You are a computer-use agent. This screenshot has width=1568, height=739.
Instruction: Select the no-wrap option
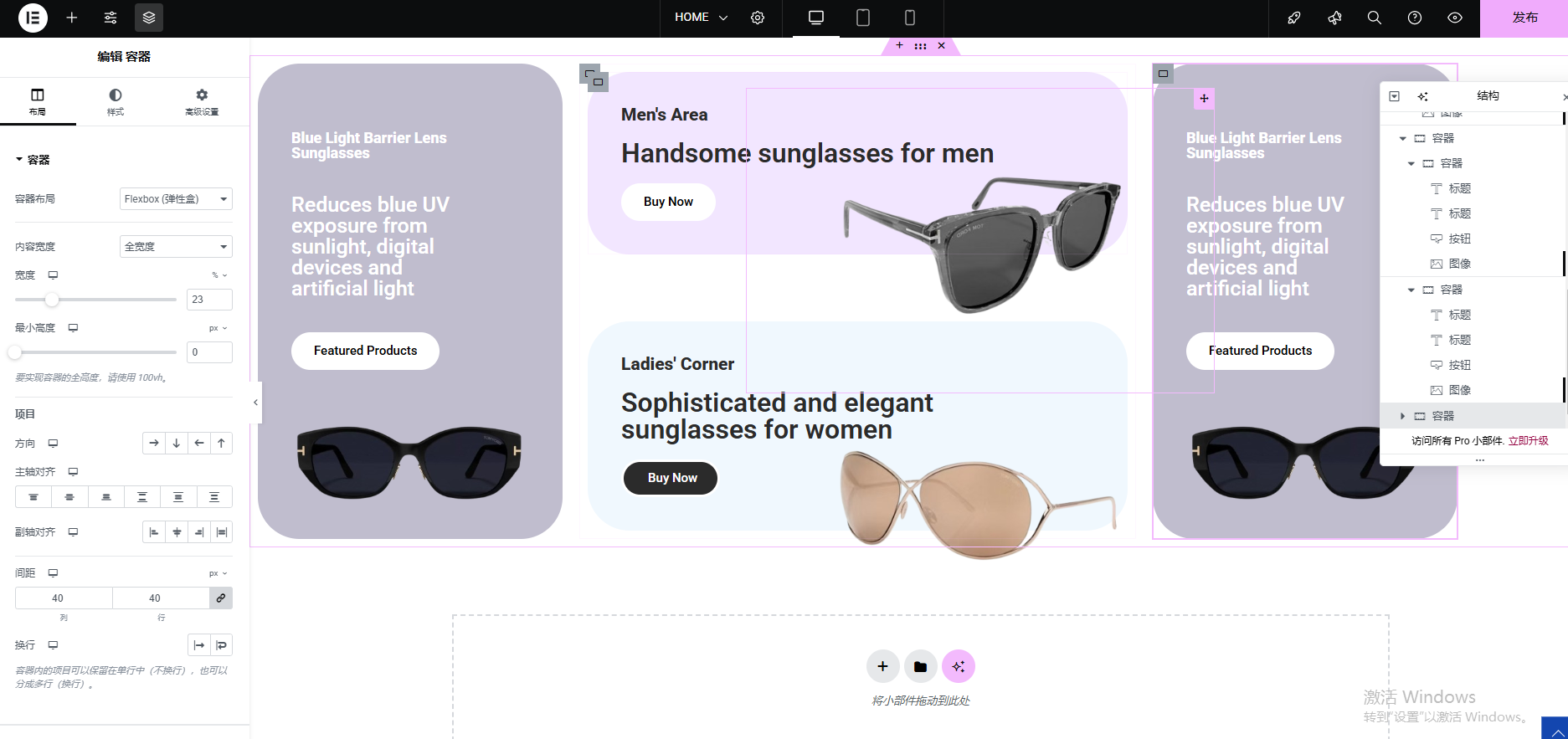199,645
